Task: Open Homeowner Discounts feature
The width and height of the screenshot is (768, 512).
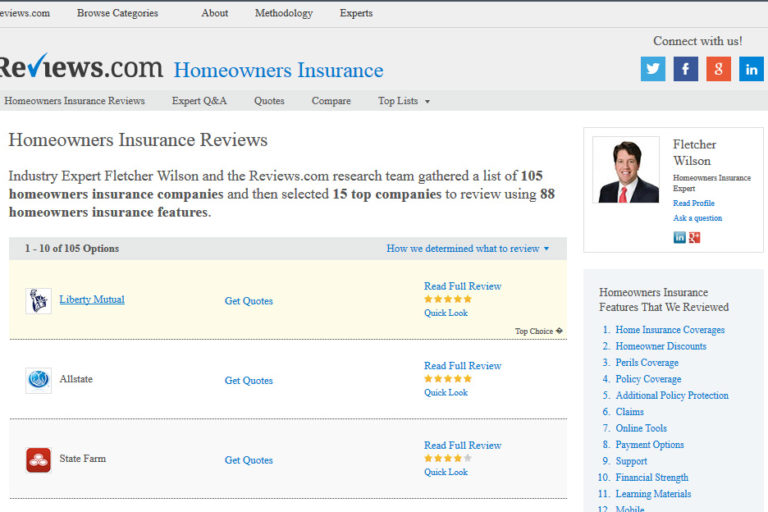Action: 661,346
